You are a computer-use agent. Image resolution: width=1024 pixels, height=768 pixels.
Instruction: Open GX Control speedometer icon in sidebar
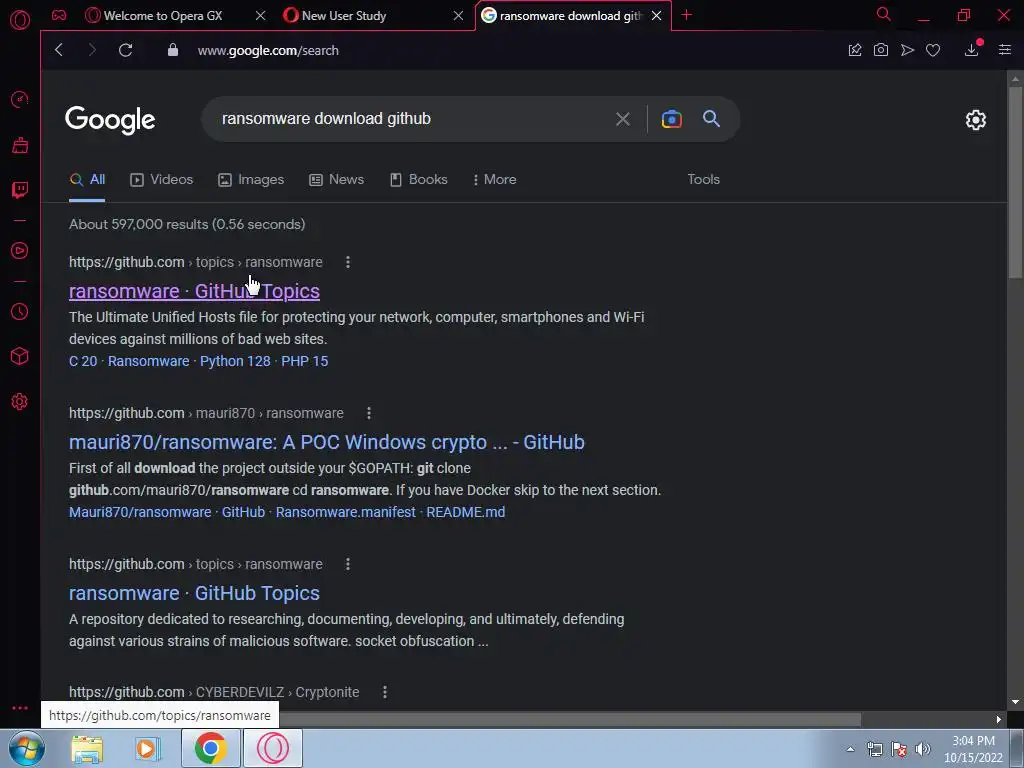click(20, 99)
